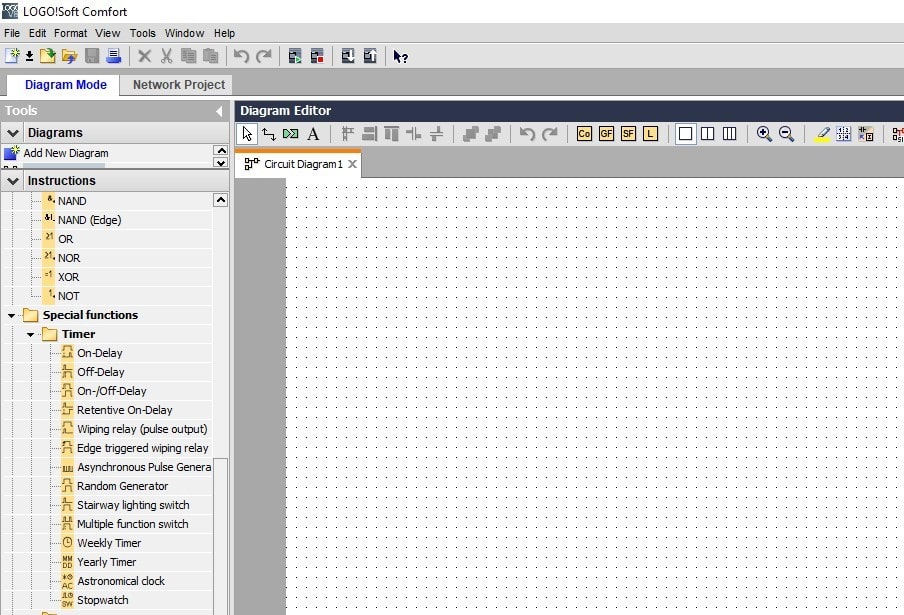Select the NAND (Edge) instruction
The image size is (904, 615).
click(x=89, y=220)
